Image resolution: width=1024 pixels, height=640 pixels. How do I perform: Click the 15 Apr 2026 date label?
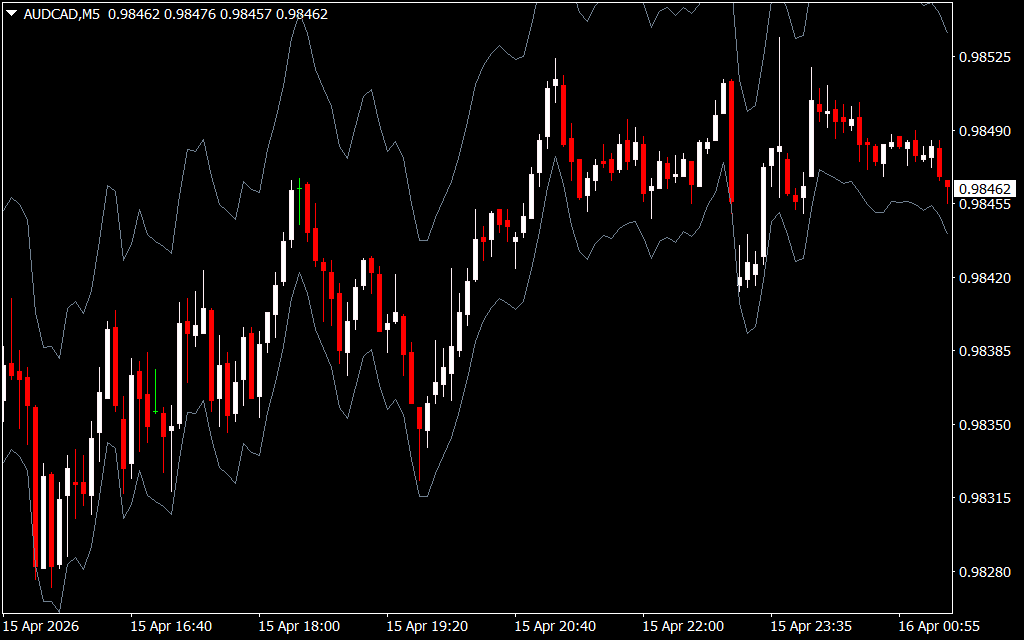click(41, 626)
